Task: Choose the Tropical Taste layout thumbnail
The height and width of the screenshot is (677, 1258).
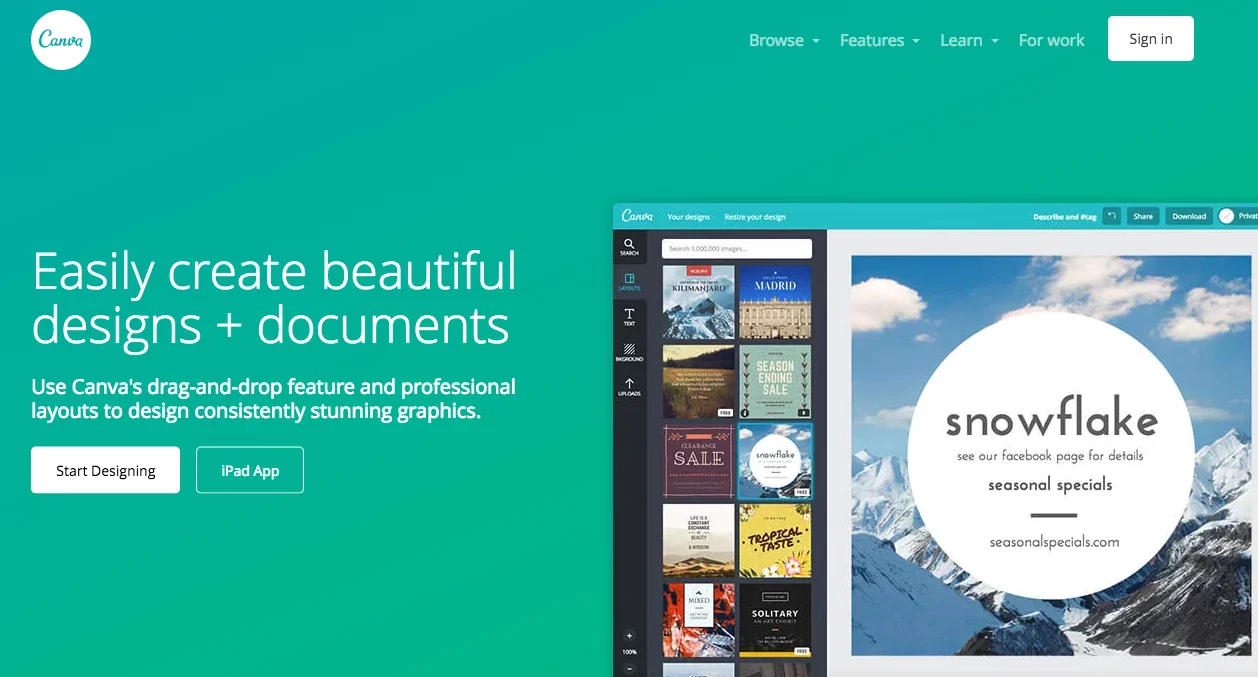Action: (x=775, y=540)
